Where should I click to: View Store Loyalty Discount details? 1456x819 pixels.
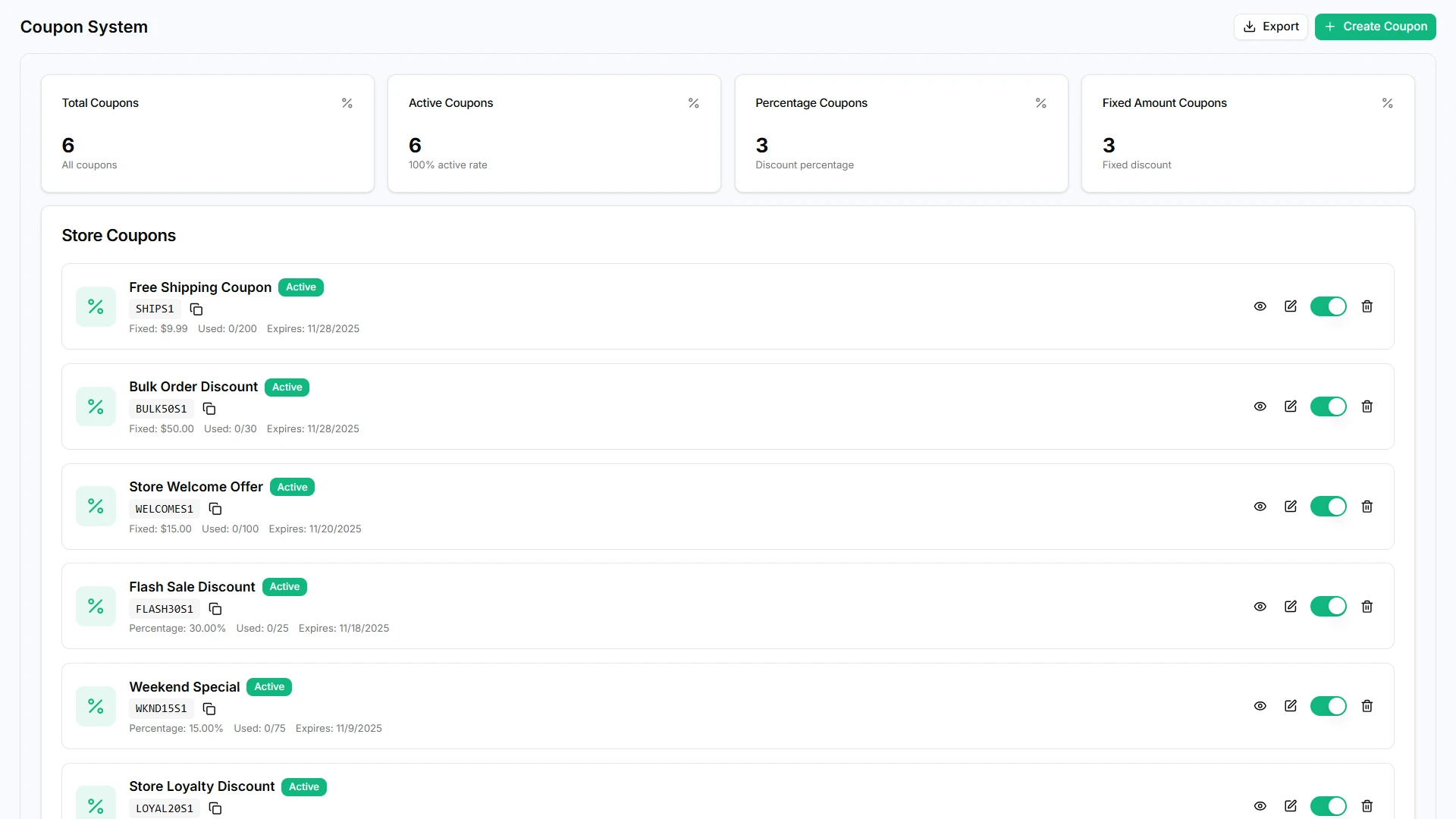pyautogui.click(x=1260, y=806)
